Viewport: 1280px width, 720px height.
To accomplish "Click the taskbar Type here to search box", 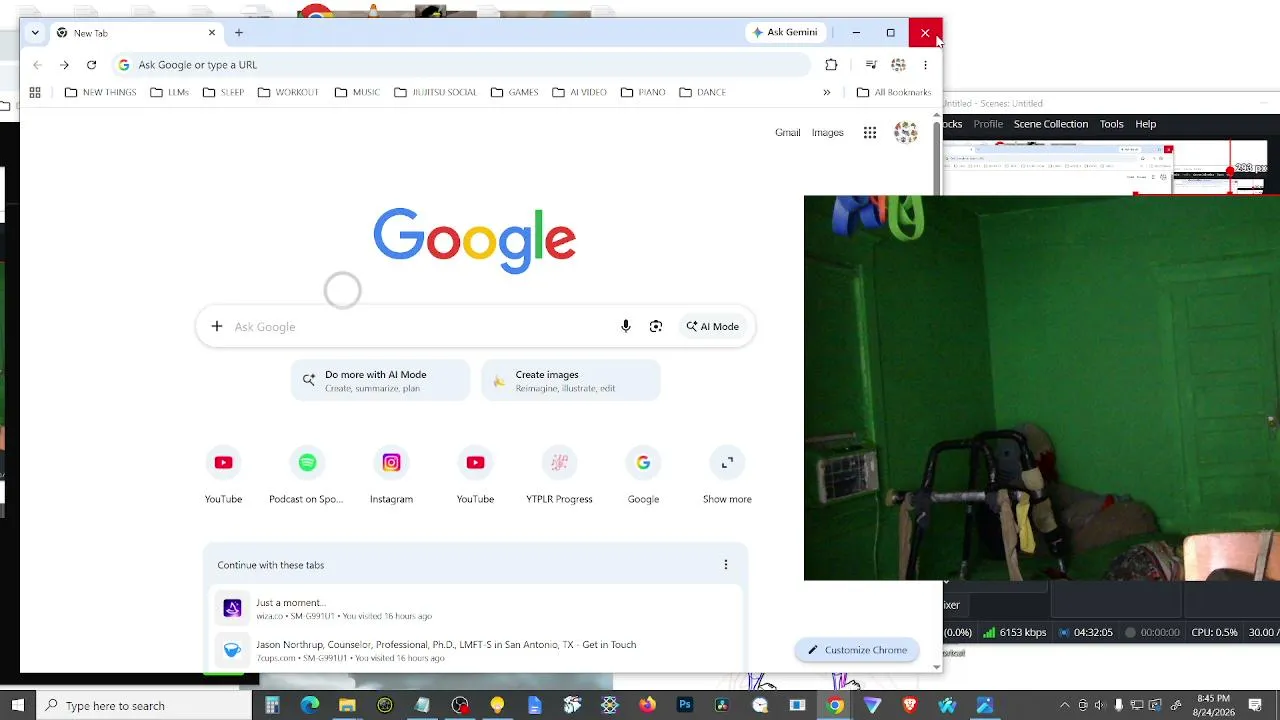I will [x=144, y=706].
